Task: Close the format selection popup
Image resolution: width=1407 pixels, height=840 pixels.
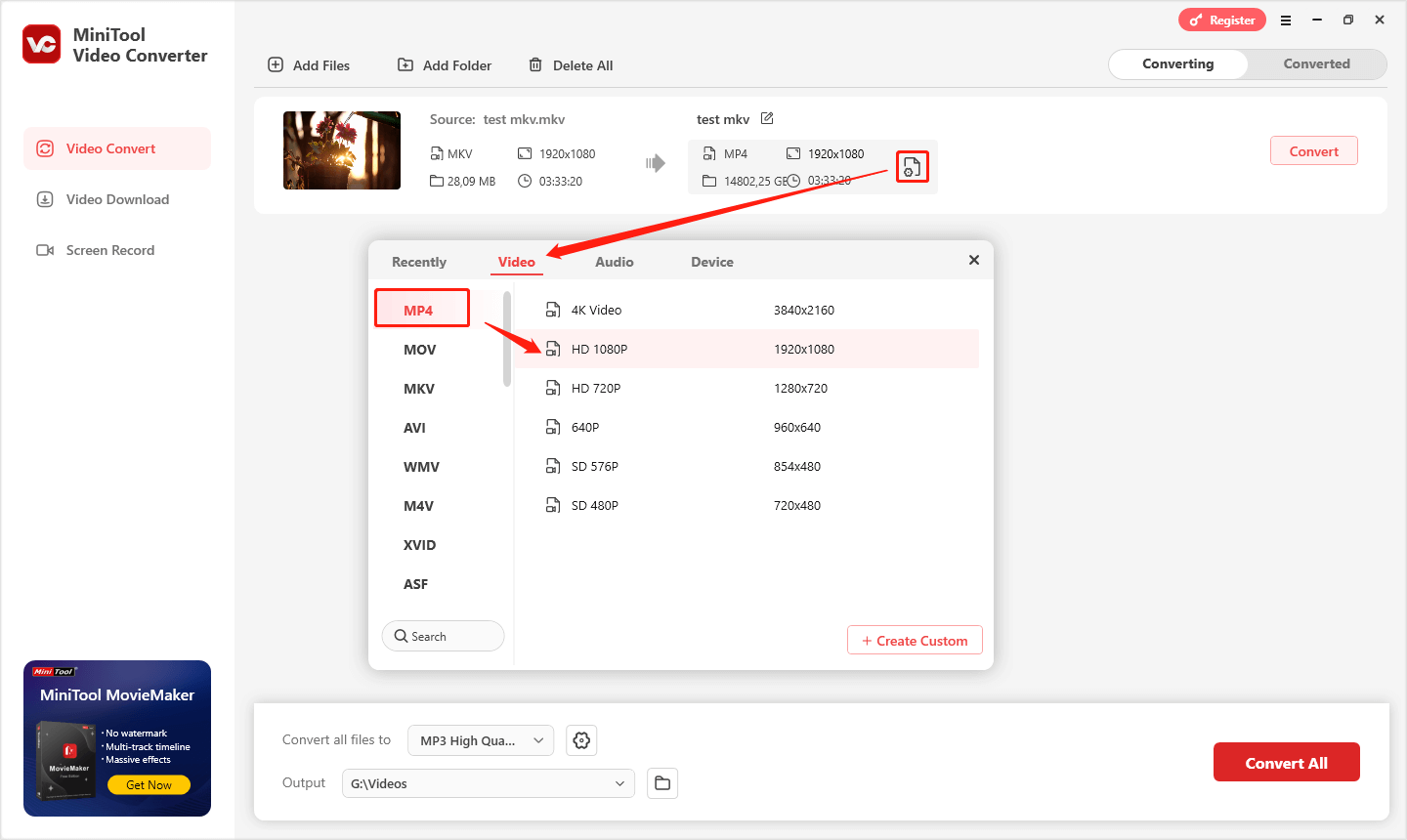Action: click(974, 260)
